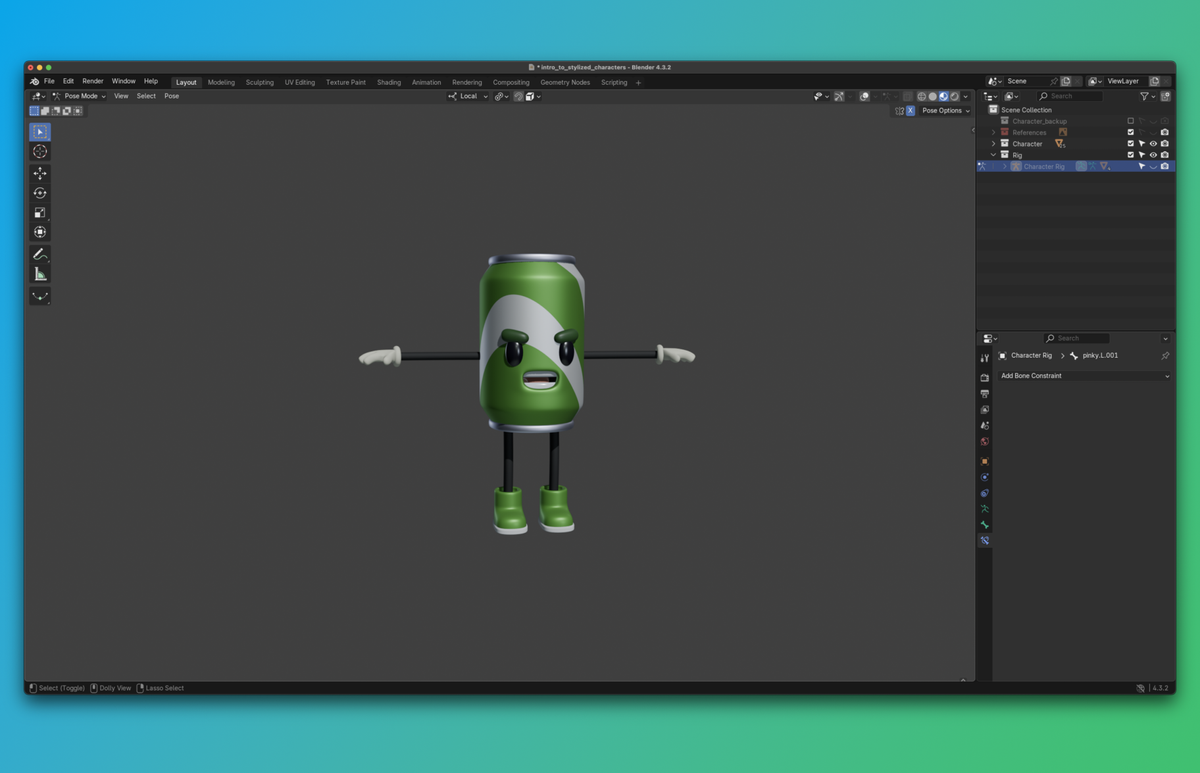Select the Transform tool
This screenshot has width=1200, height=773.
pos(40,232)
